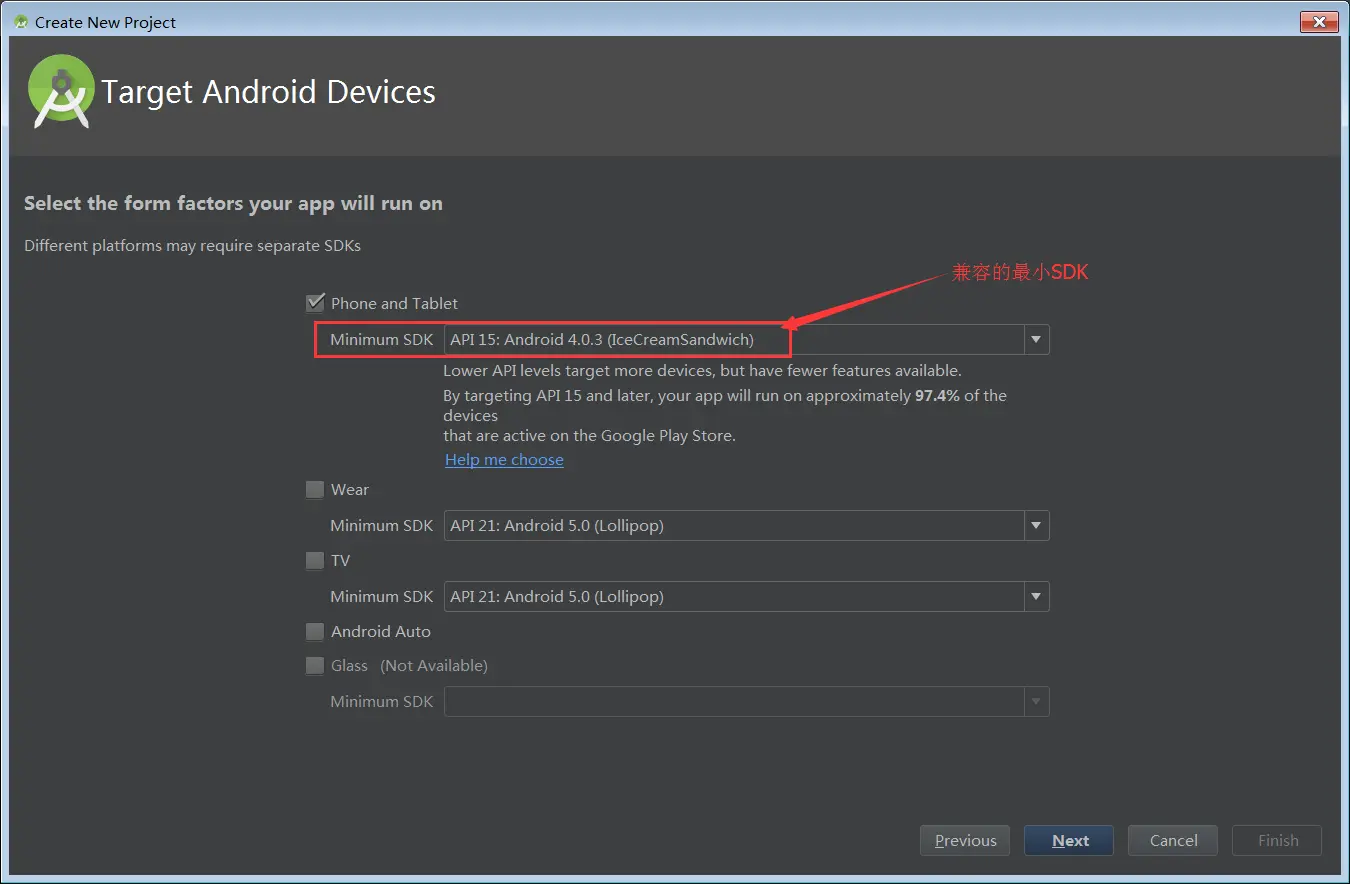Proceed with the Next button

coord(1069,840)
